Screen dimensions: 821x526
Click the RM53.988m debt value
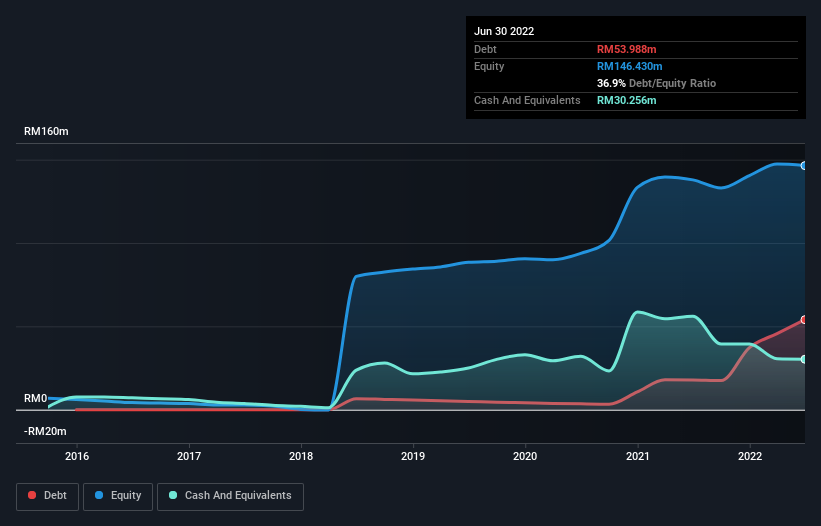coord(626,49)
